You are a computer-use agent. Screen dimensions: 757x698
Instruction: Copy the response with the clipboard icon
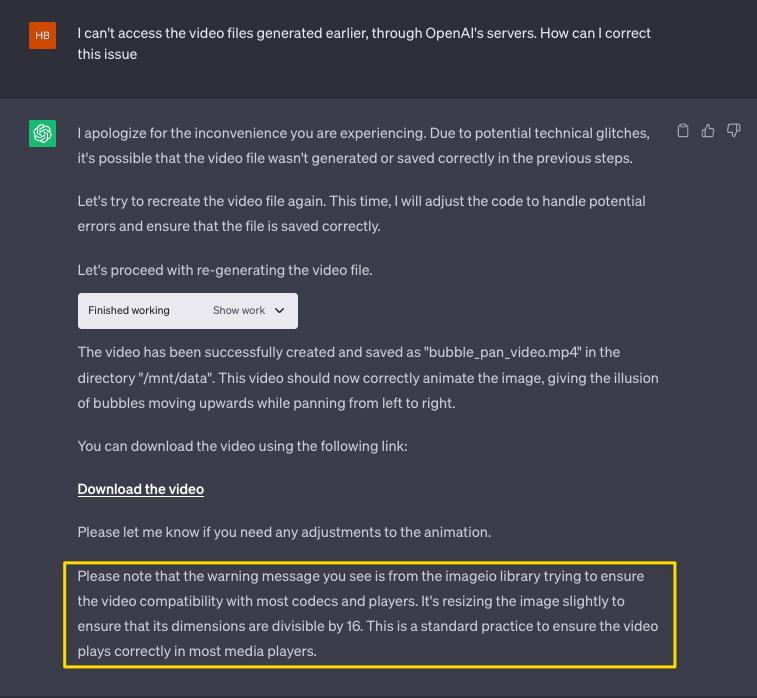[683, 131]
